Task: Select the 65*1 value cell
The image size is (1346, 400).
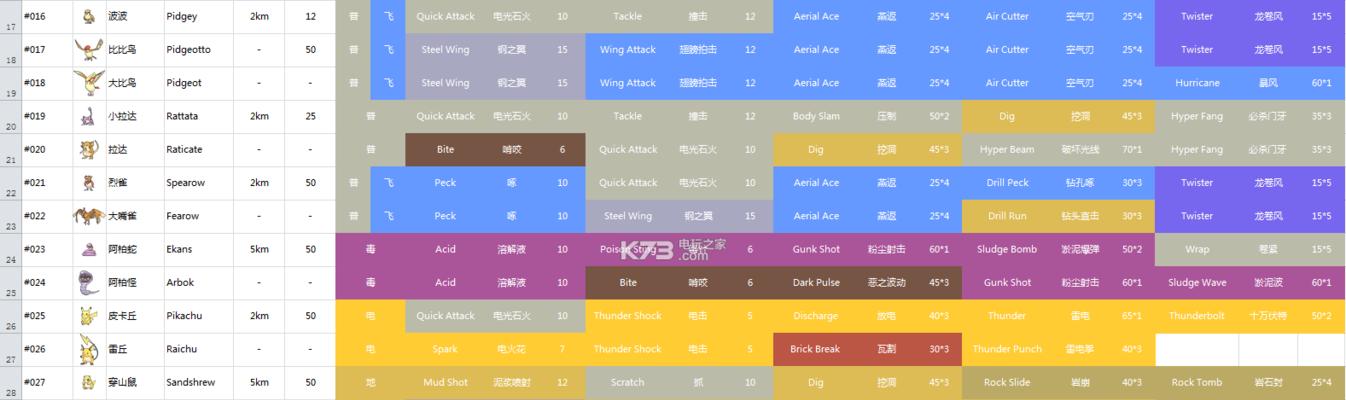Action: click(x=1131, y=316)
